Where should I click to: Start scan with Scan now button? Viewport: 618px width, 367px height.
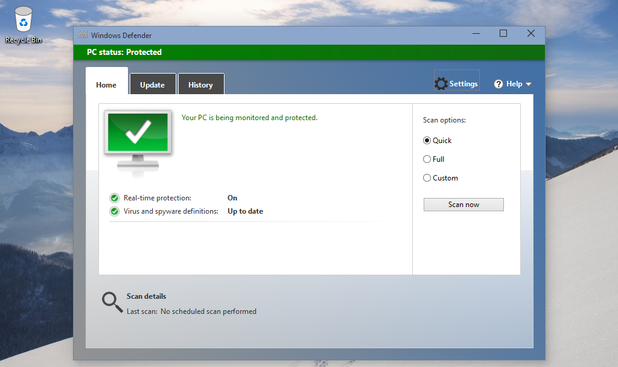pos(464,205)
